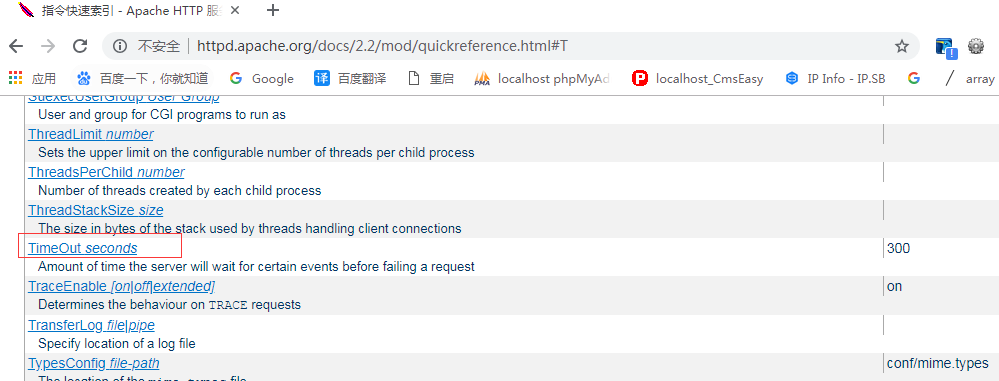Open the ThreadLimit number link
This screenshot has width=999, height=381.
pyautogui.click(x=90, y=134)
